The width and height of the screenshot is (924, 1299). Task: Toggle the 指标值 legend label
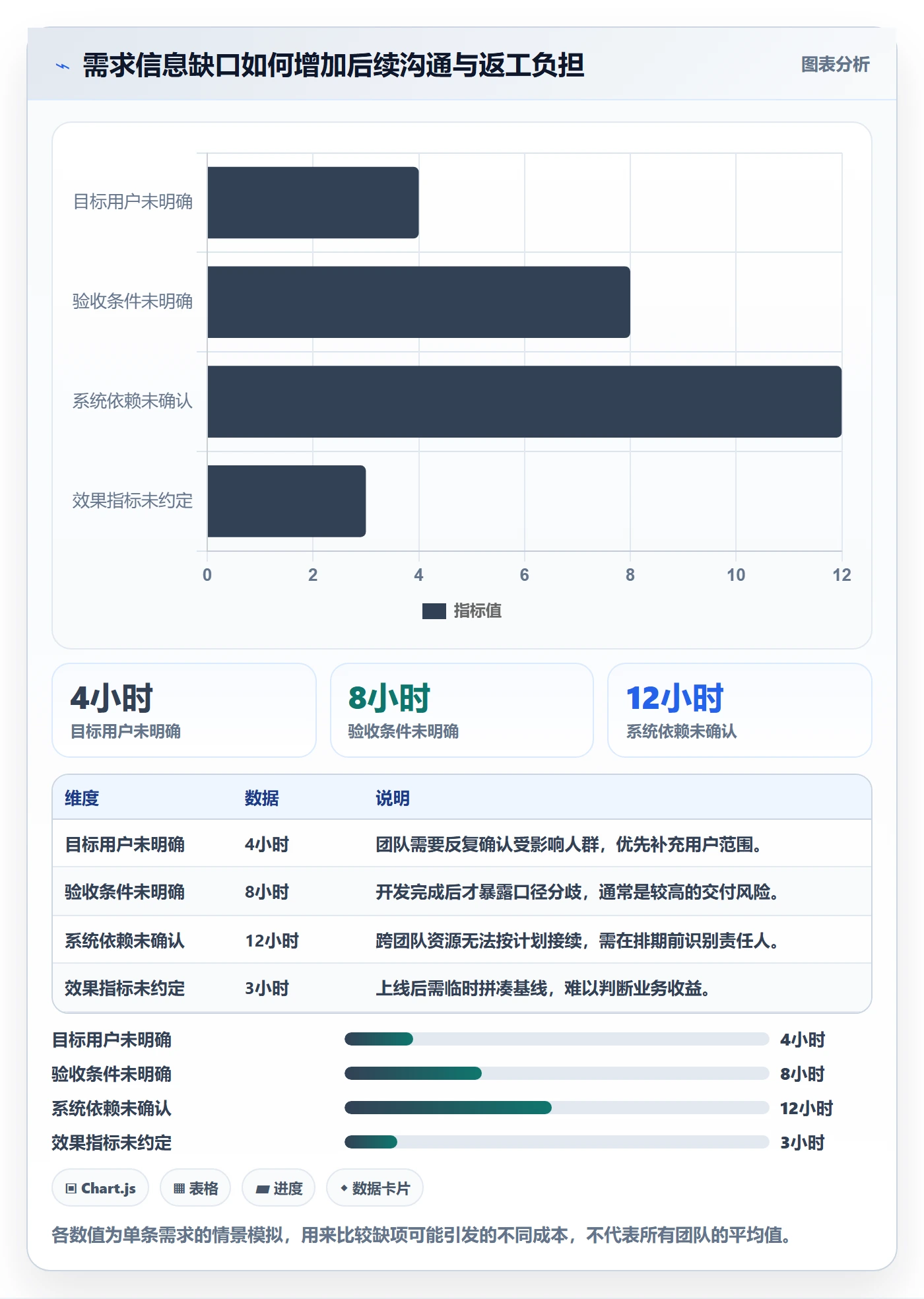coord(477,611)
